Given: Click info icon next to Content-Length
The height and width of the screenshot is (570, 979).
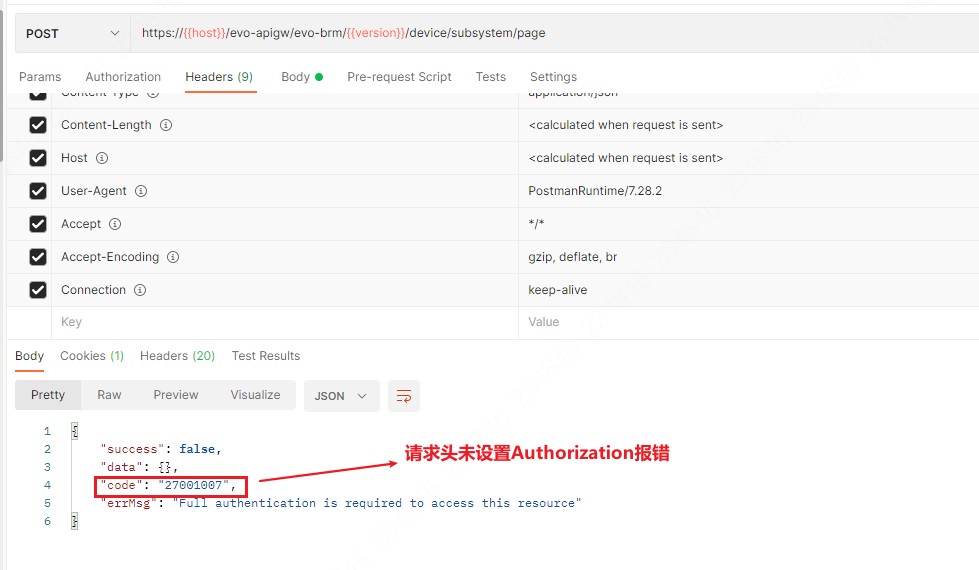Looking at the screenshot, I should coord(166,125).
